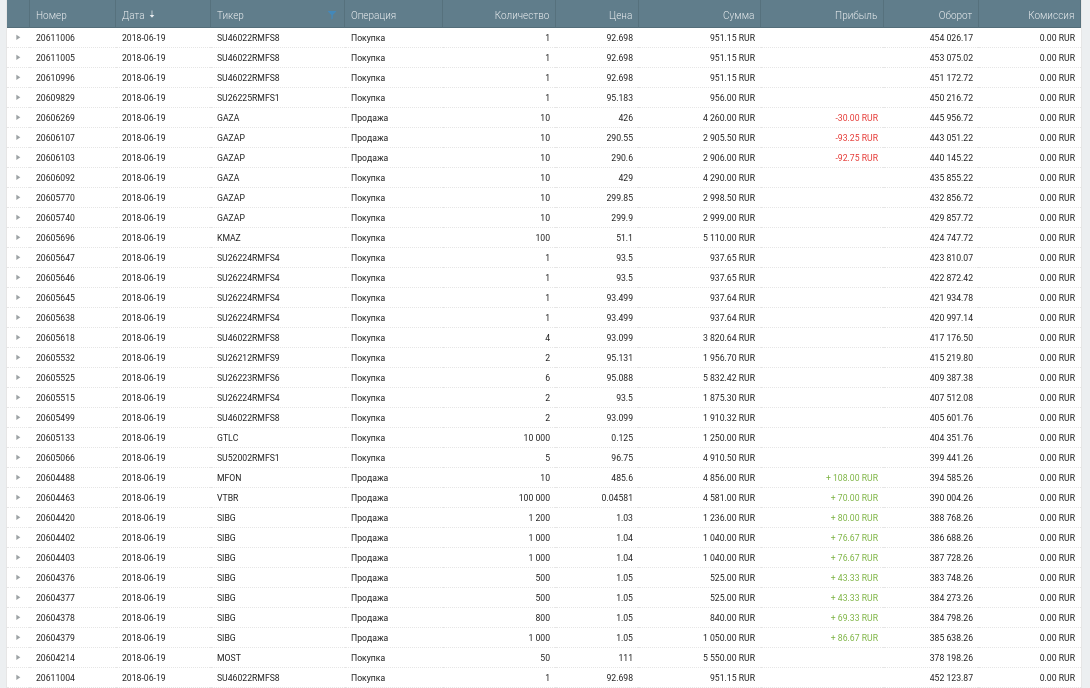This screenshot has width=1090, height=688.
Task: Click the price 0.125
Action: tap(622, 438)
